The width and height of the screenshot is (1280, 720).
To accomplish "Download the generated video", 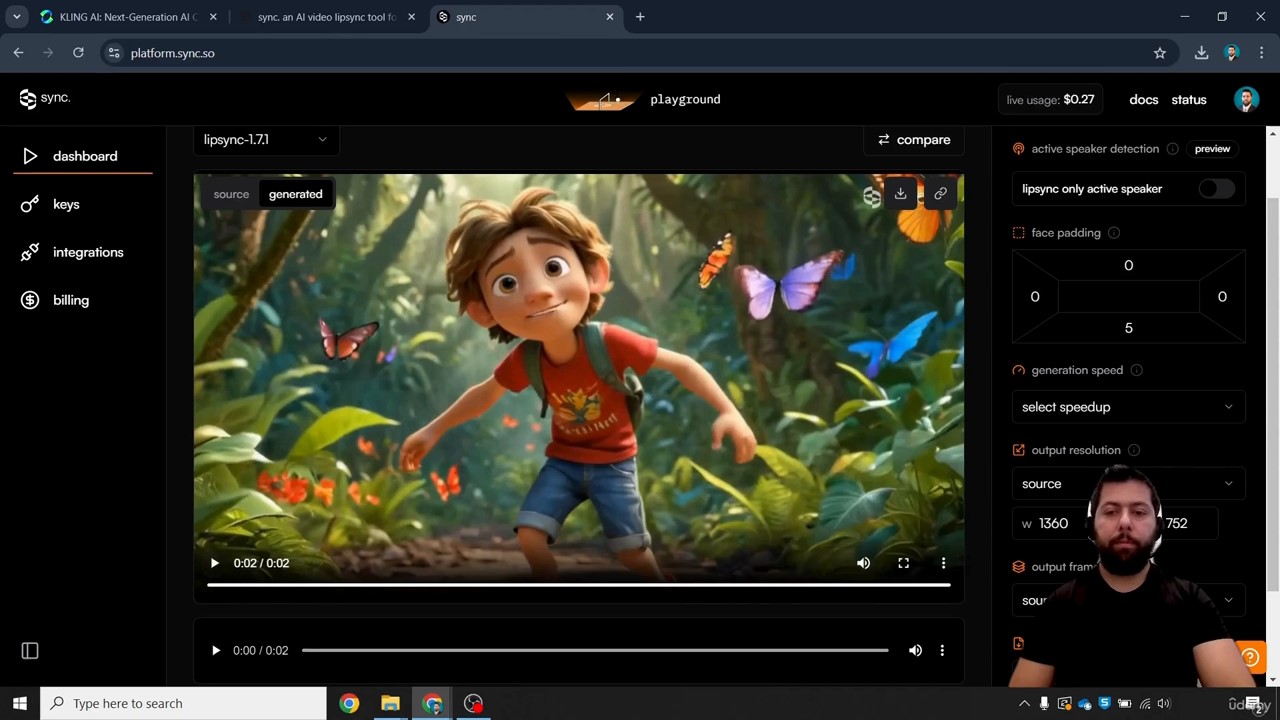I will tap(900, 194).
